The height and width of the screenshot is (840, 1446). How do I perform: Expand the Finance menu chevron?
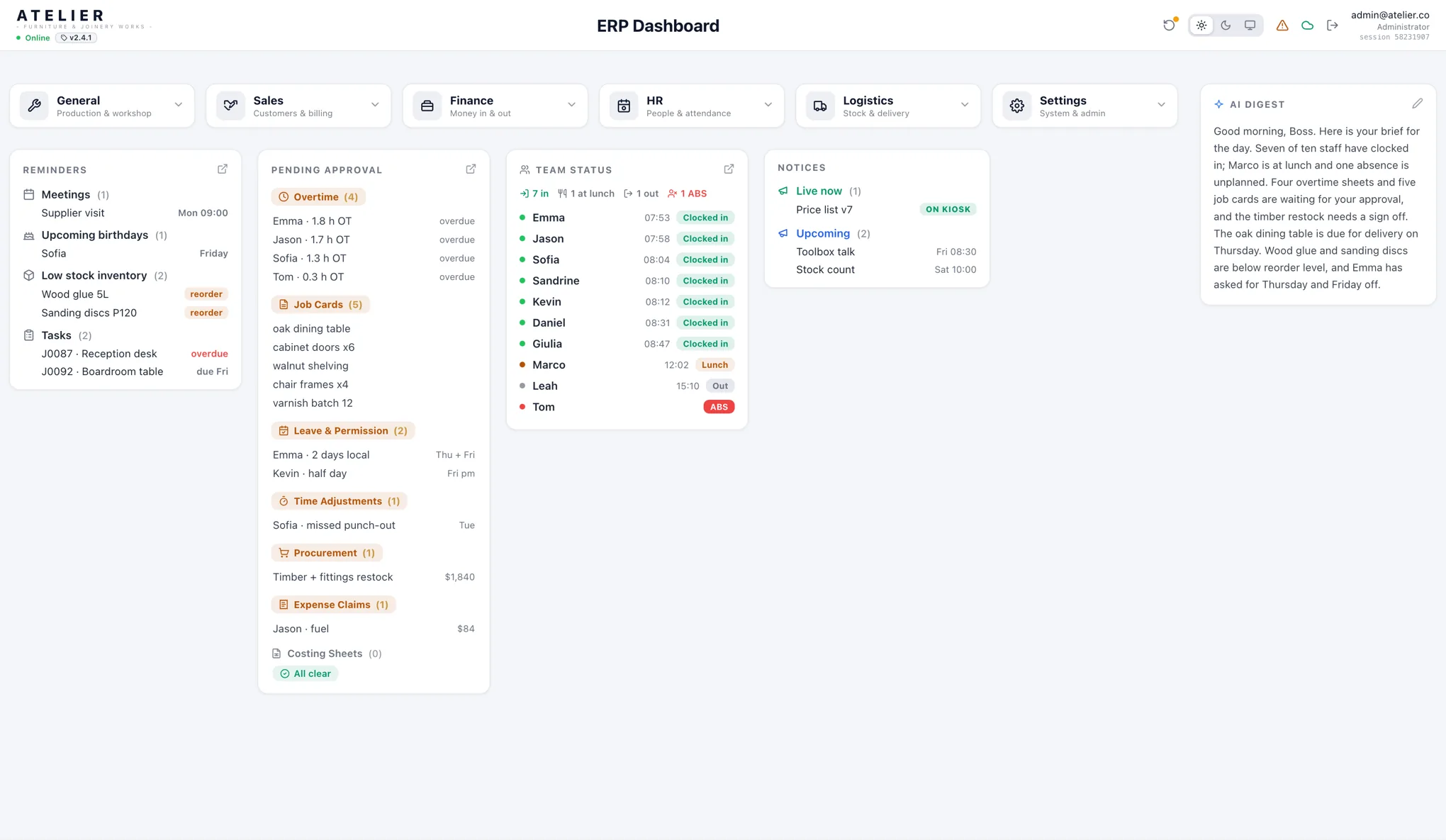coord(571,105)
